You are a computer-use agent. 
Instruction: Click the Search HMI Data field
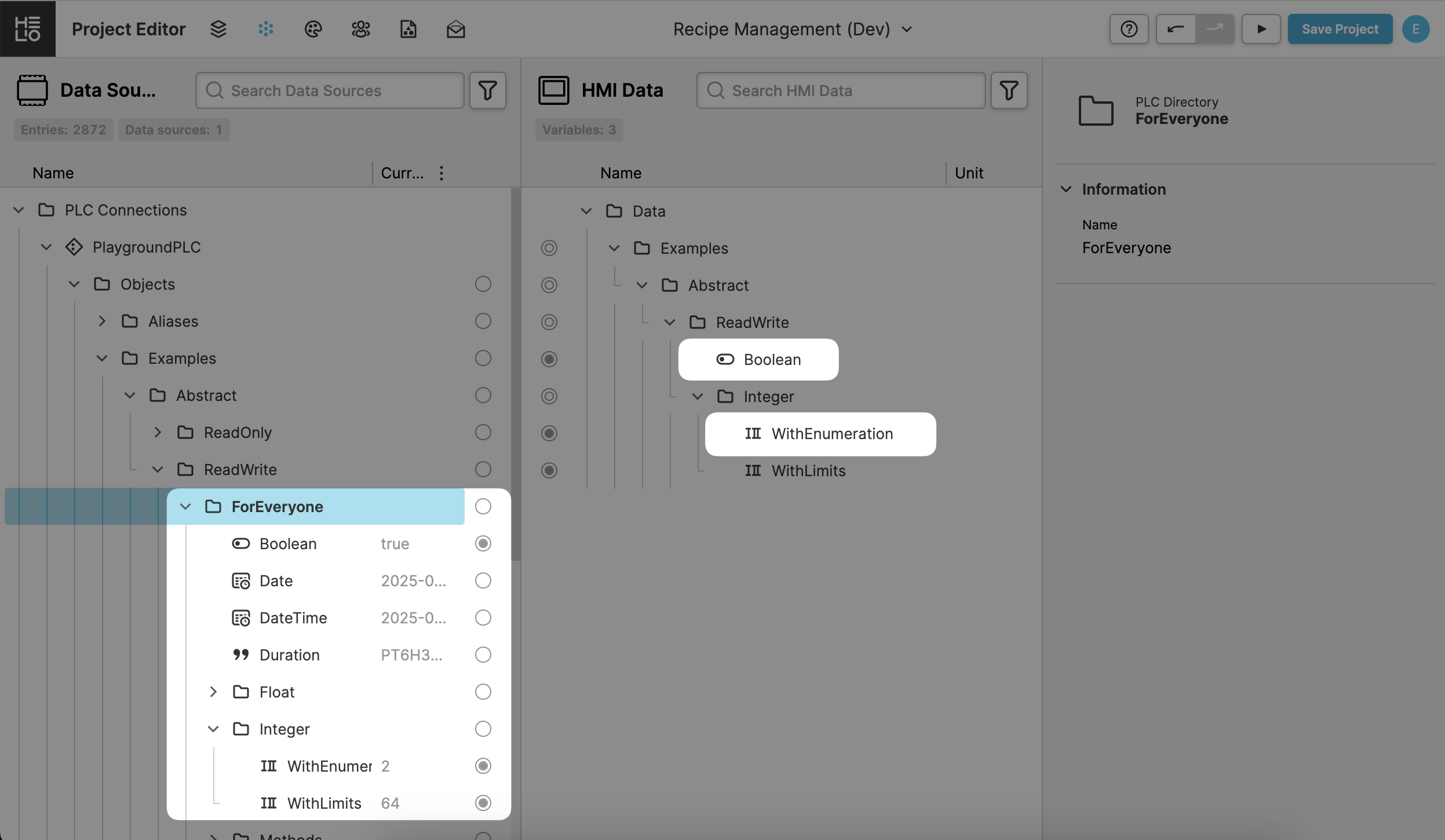840,90
